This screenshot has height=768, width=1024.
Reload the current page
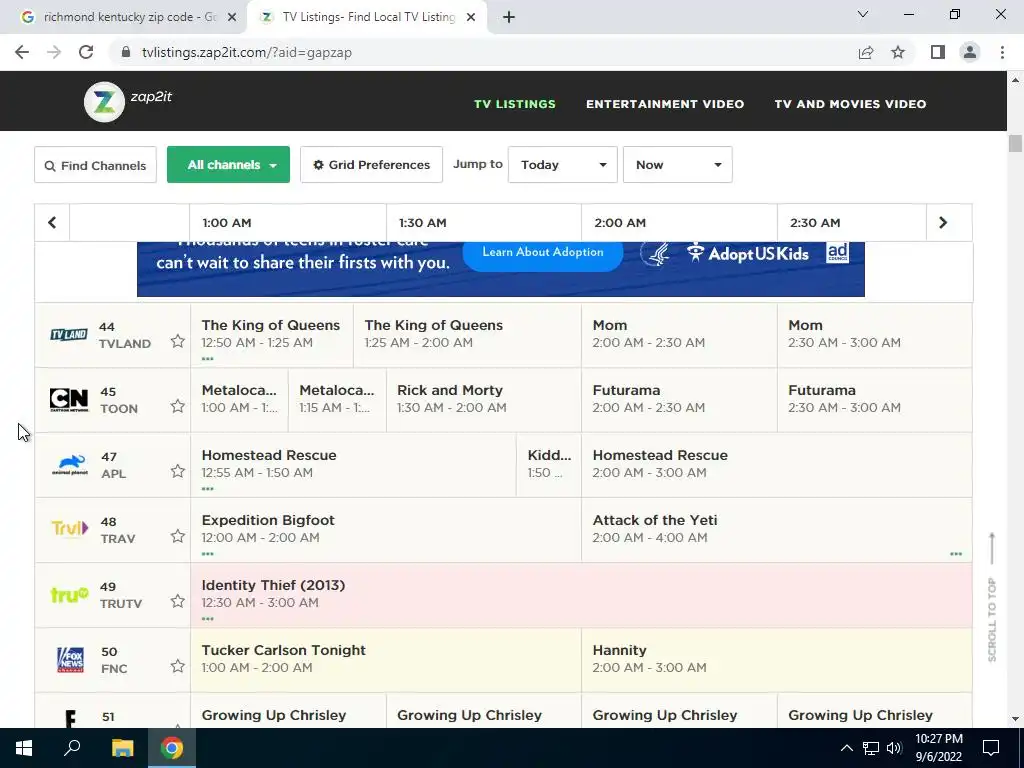point(86,52)
